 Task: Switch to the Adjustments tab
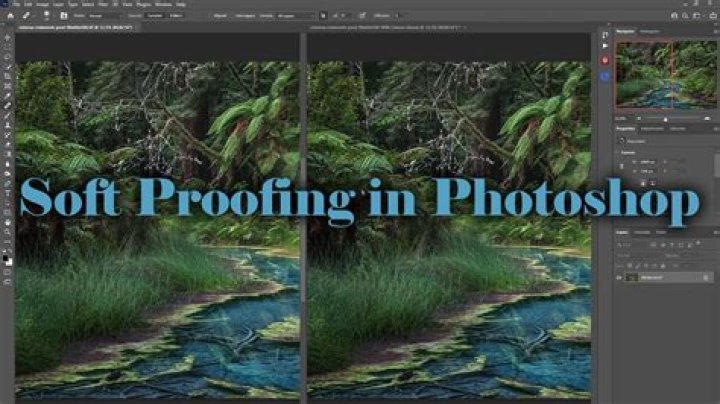652,129
